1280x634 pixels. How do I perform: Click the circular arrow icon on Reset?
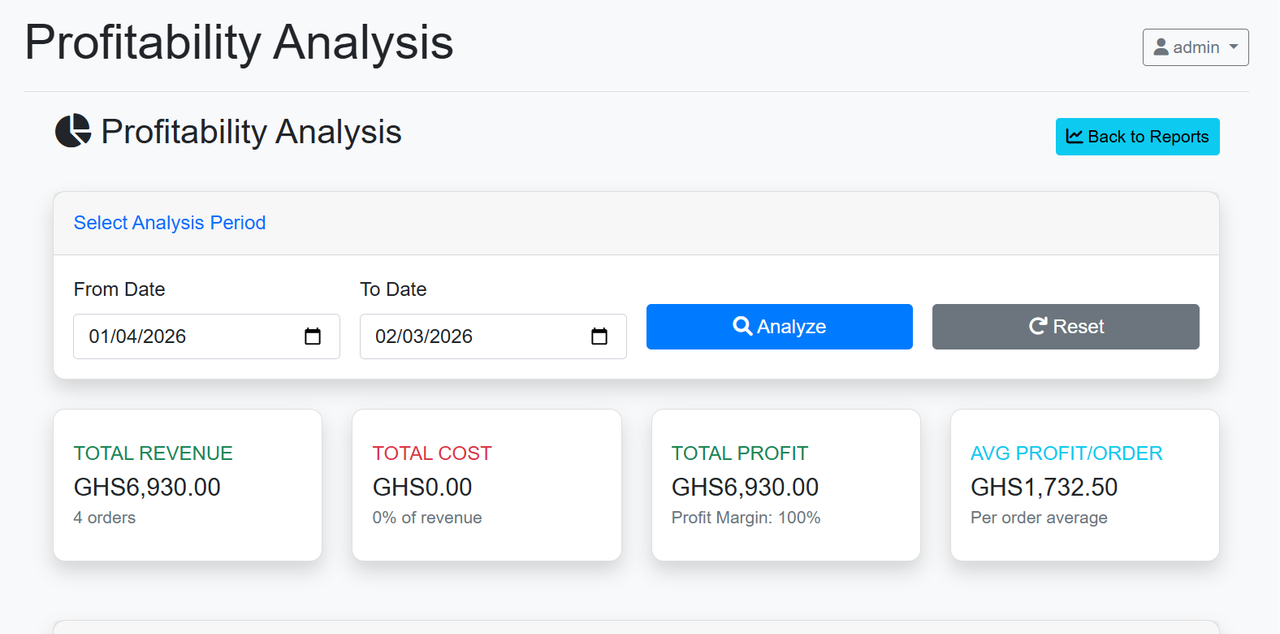coord(1038,326)
